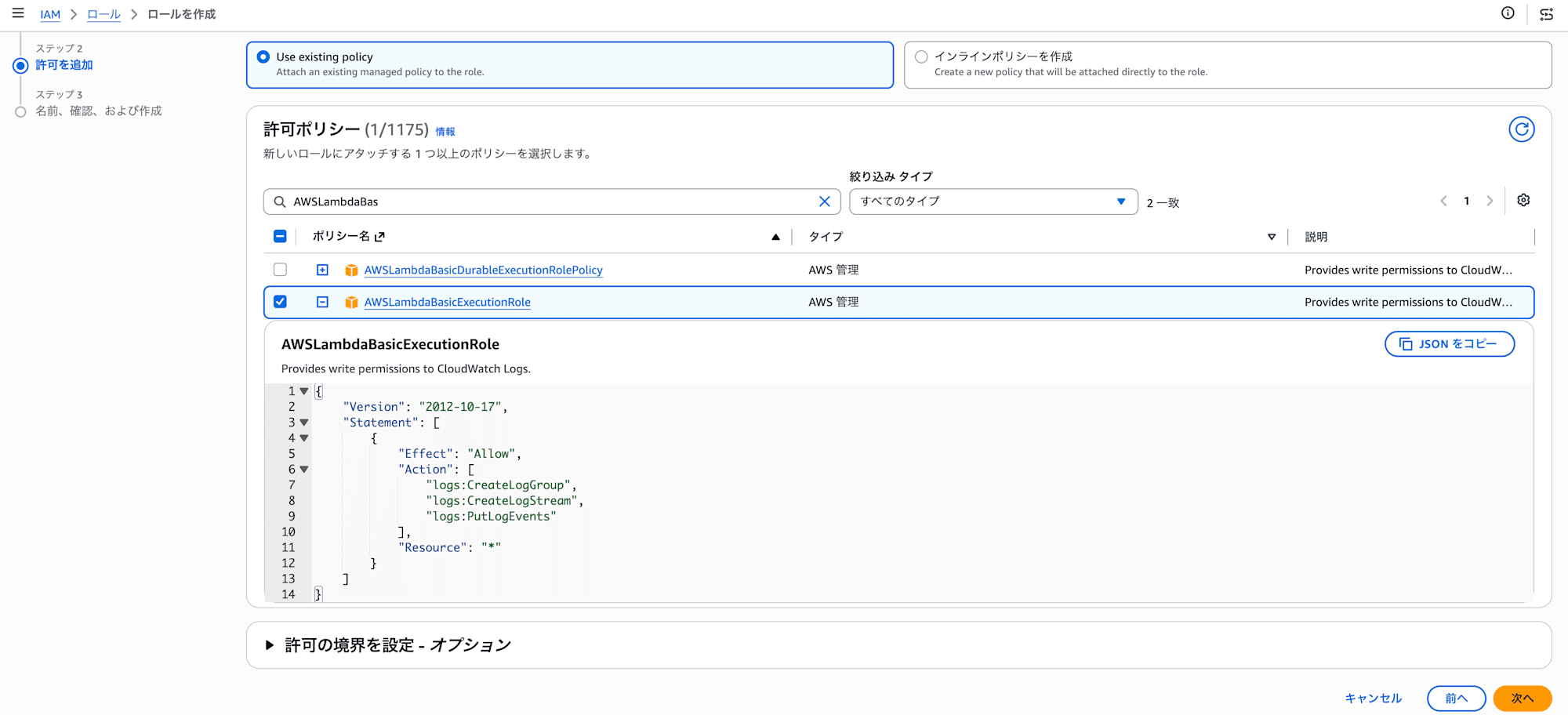Click the "Version": "2012-10-17" line
The height and width of the screenshot is (715, 1568).
pyautogui.click(x=425, y=407)
